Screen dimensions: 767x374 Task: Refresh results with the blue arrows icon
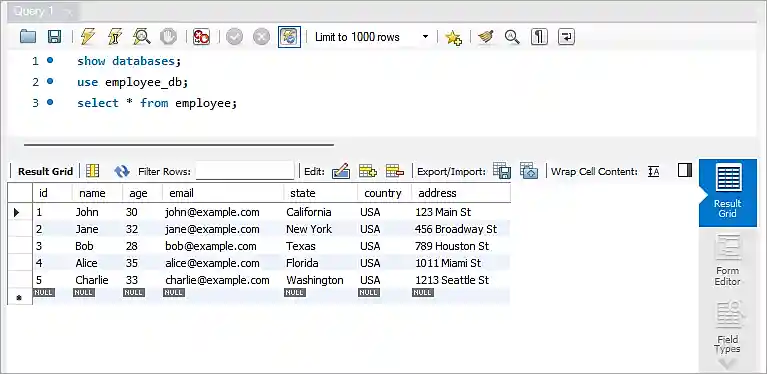(x=121, y=171)
